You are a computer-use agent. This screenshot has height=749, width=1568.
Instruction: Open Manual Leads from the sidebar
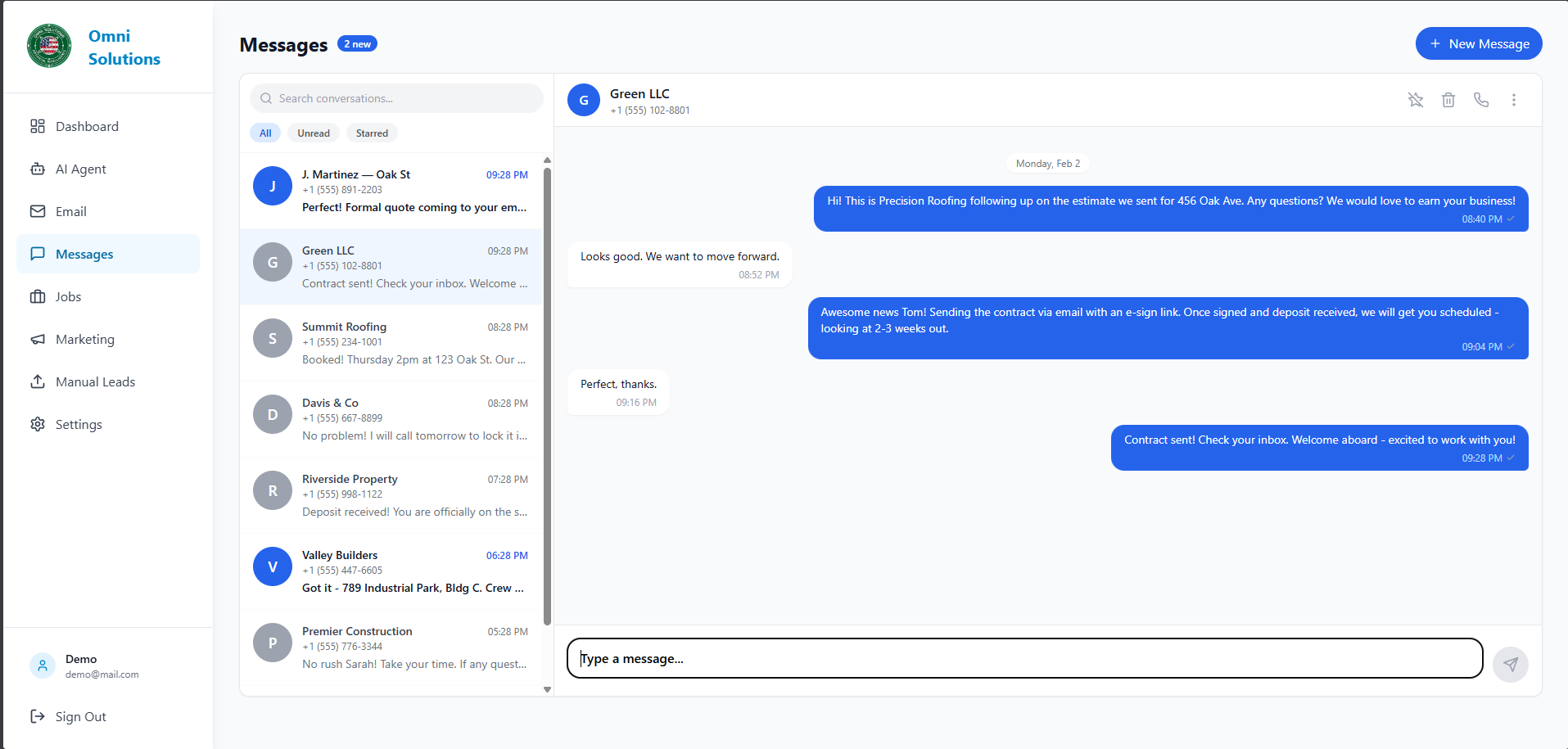point(95,381)
